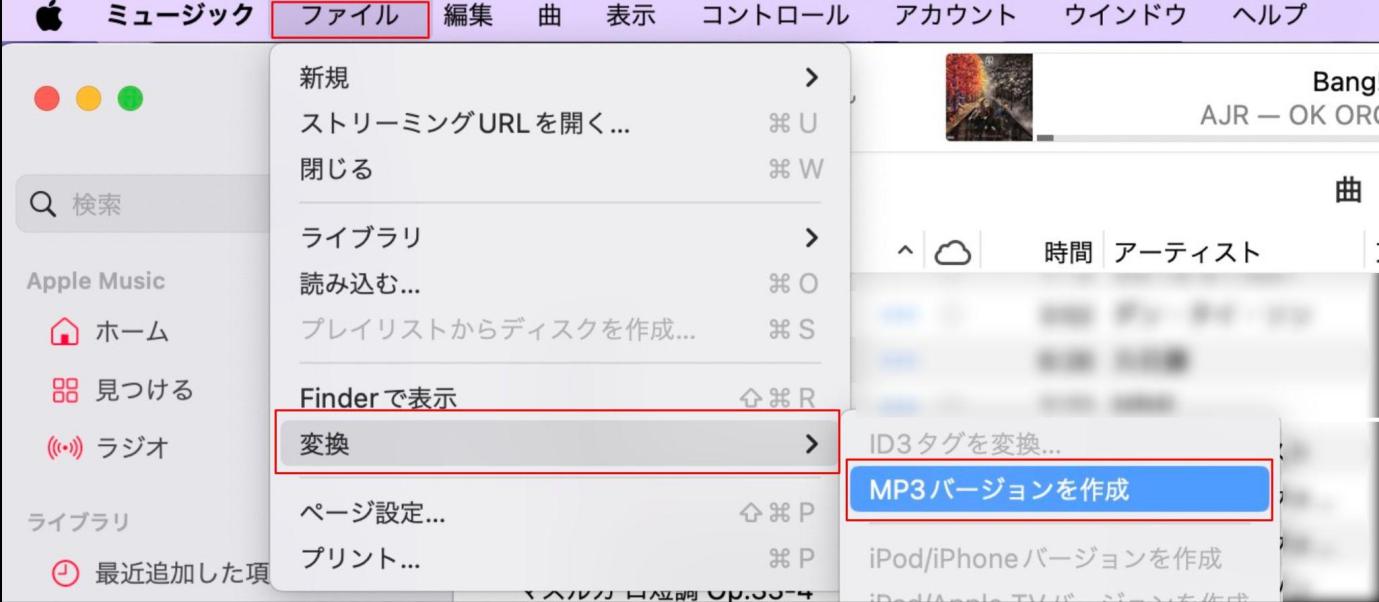Open the アカウント menu

pyautogui.click(x=956, y=17)
